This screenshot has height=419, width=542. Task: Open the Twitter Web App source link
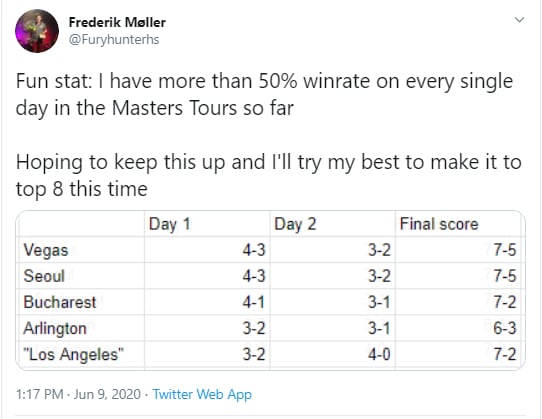point(202,394)
